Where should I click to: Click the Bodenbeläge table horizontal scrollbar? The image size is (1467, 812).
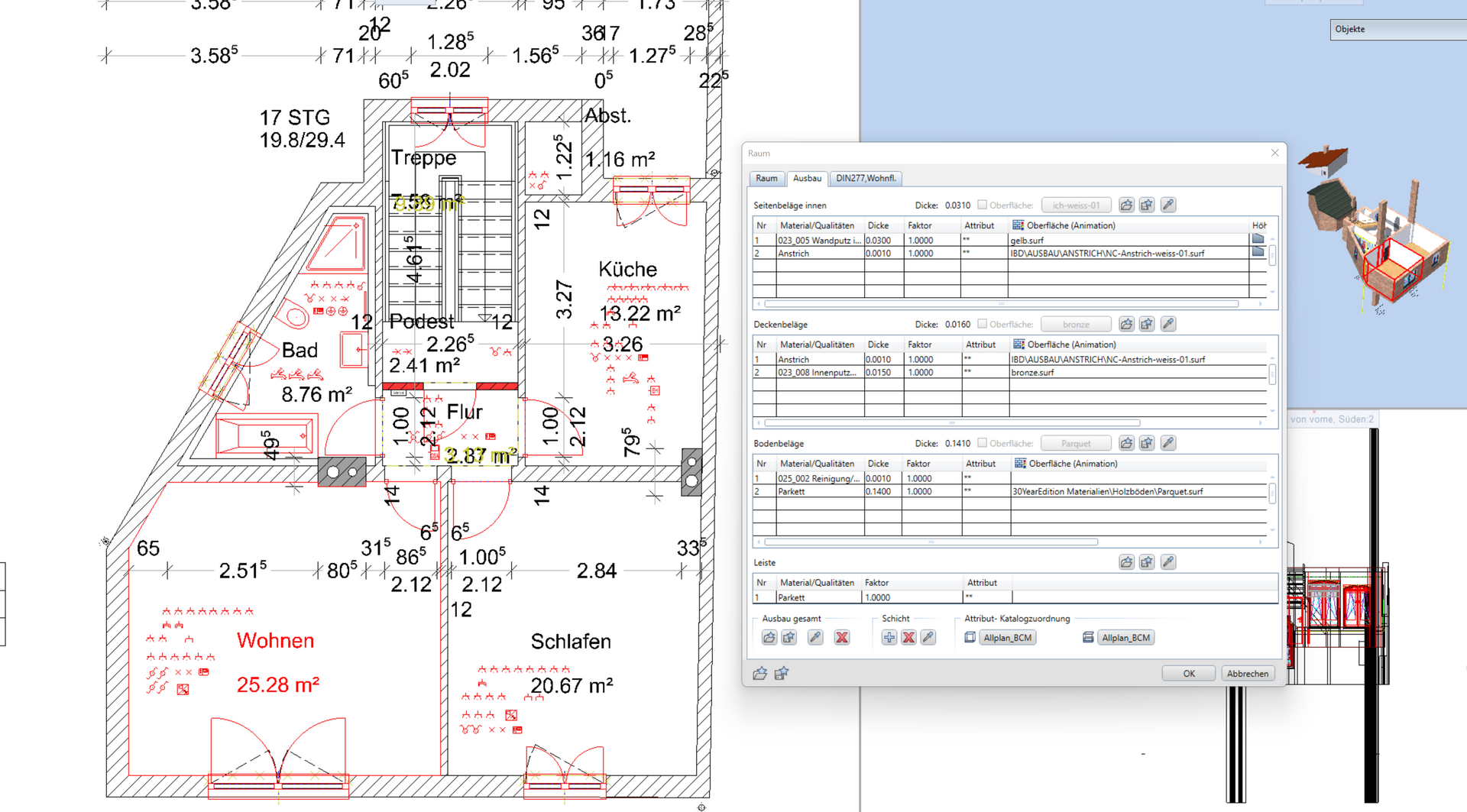click(931, 542)
